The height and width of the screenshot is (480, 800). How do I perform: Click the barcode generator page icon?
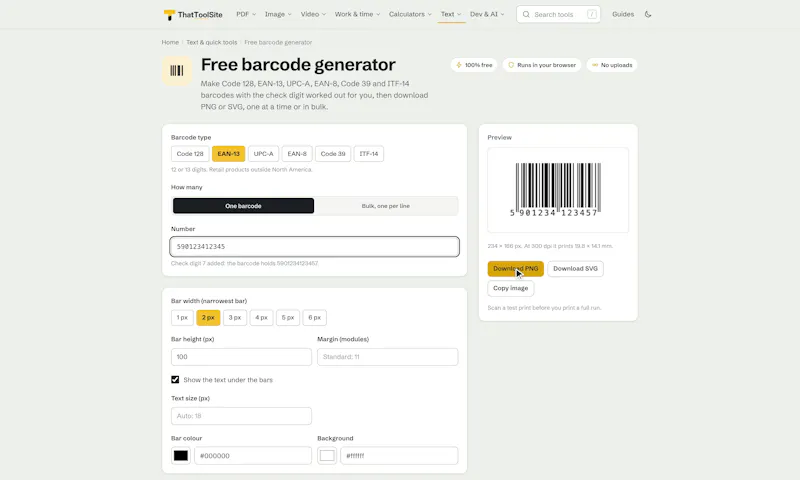(x=177, y=70)
